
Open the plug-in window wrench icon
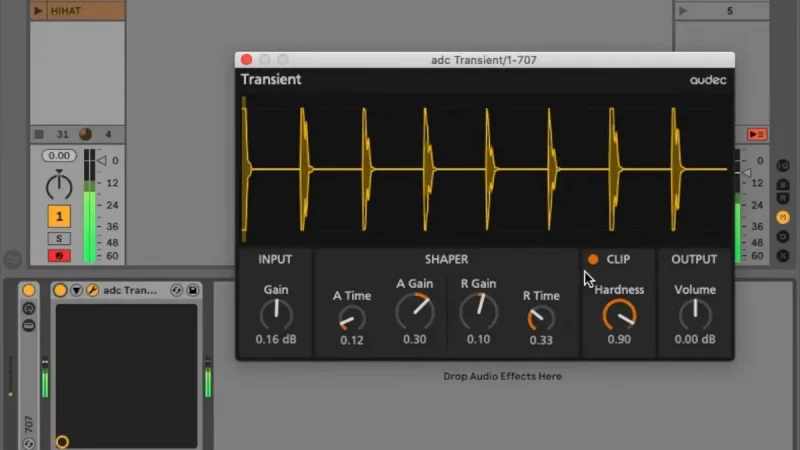[x=92, y=290]
